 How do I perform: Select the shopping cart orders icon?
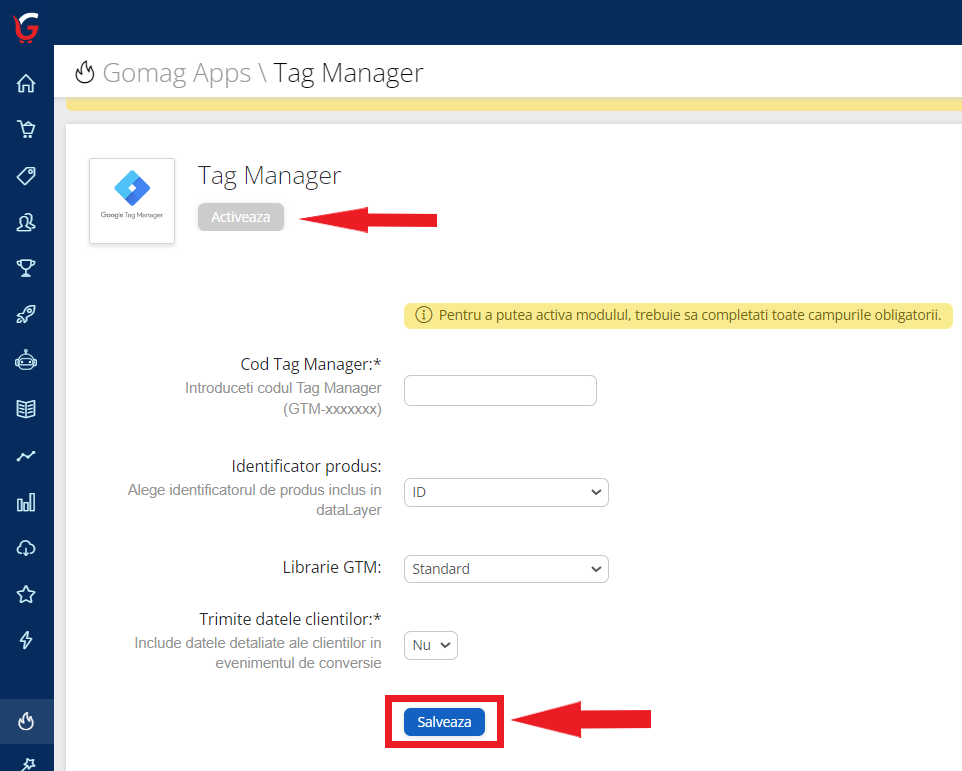[26, 129]
